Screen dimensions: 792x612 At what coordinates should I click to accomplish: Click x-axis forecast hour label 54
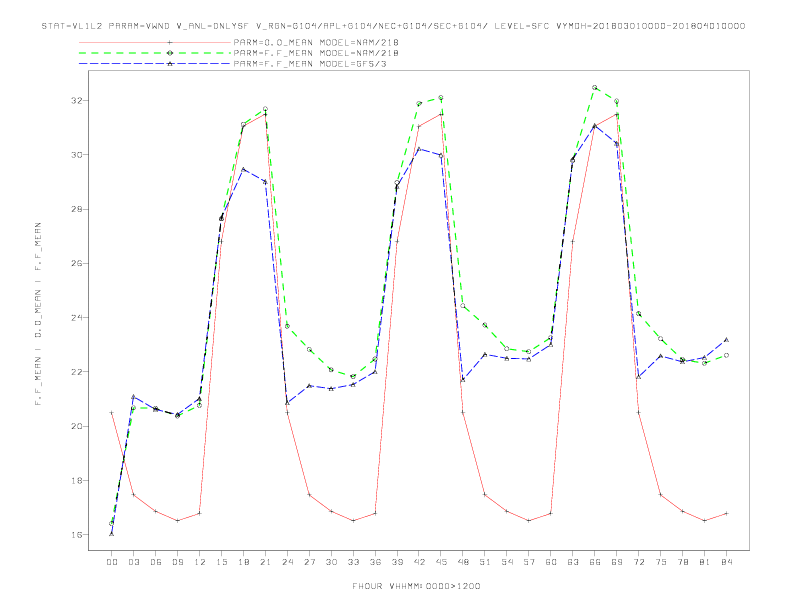tap(507, 562)
